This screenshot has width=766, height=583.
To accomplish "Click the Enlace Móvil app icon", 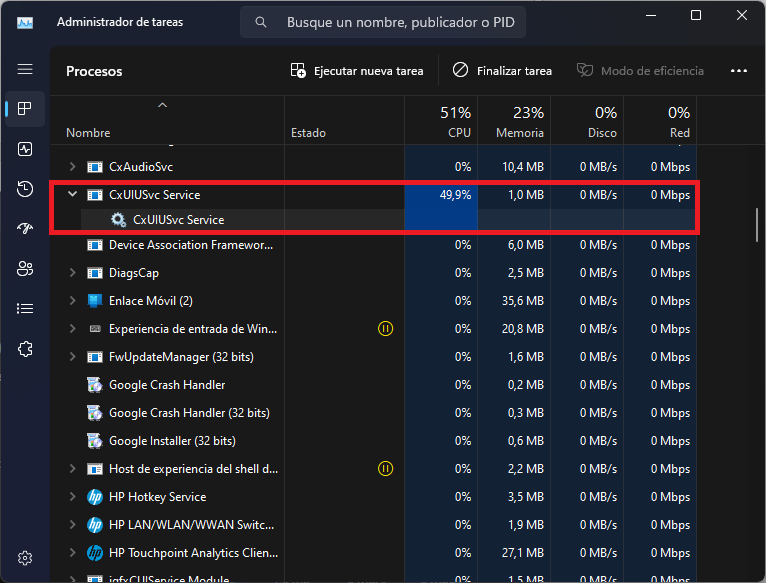I will [x=95, y=301].
